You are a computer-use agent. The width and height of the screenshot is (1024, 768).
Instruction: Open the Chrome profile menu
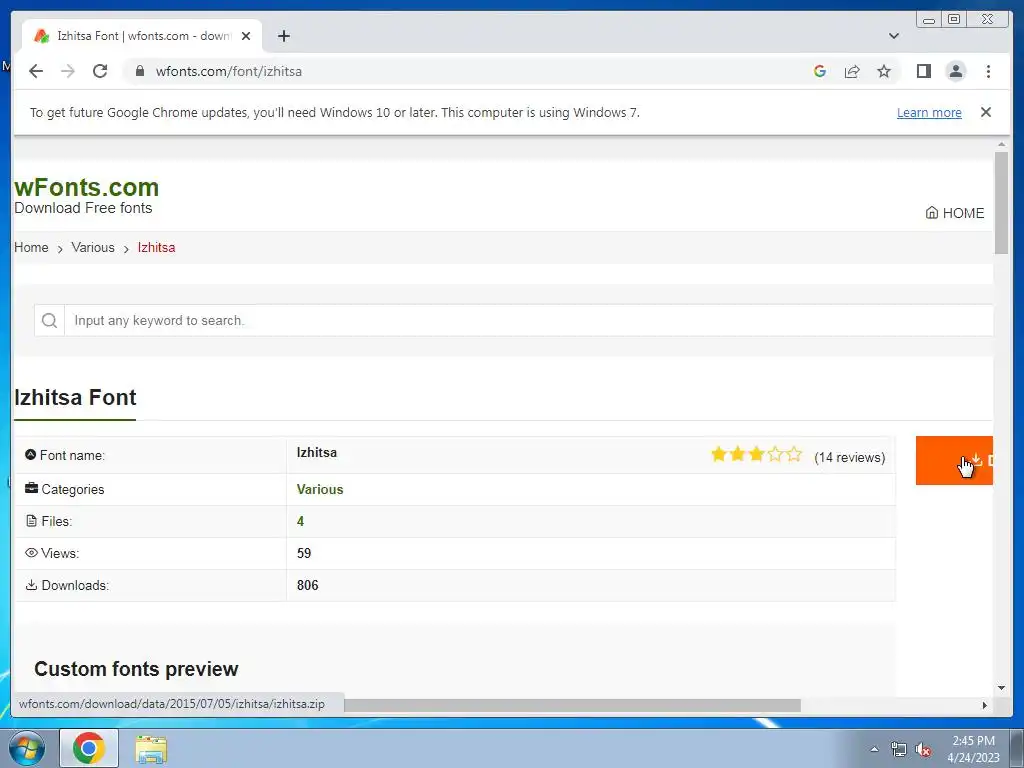coord(956,71)
